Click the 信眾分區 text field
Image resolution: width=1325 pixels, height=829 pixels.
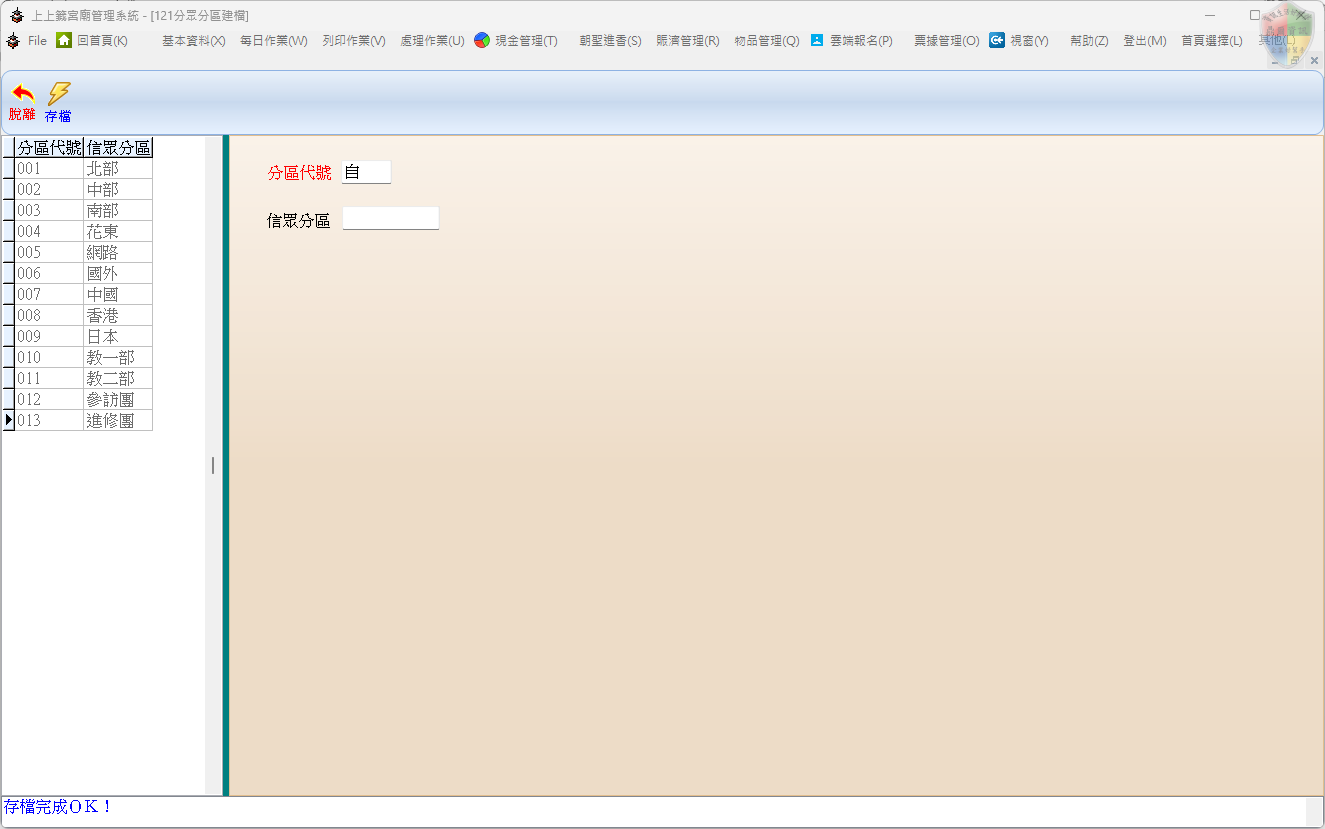[390, 219]
